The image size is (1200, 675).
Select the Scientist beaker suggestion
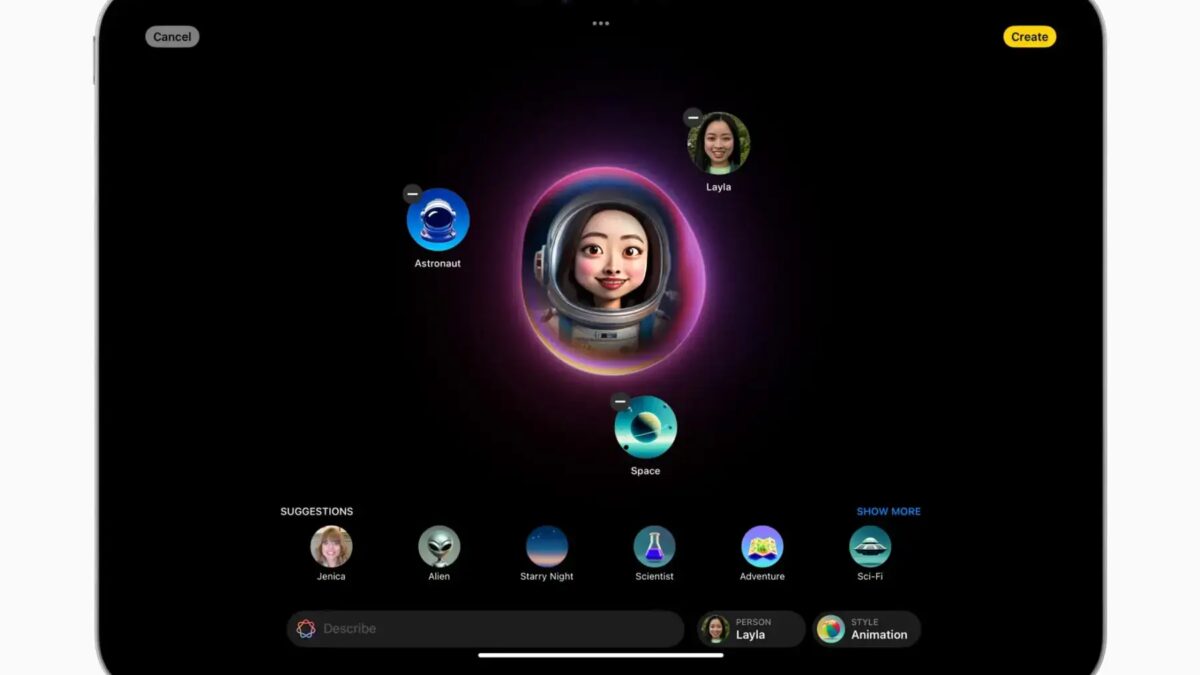pos(654,546)
